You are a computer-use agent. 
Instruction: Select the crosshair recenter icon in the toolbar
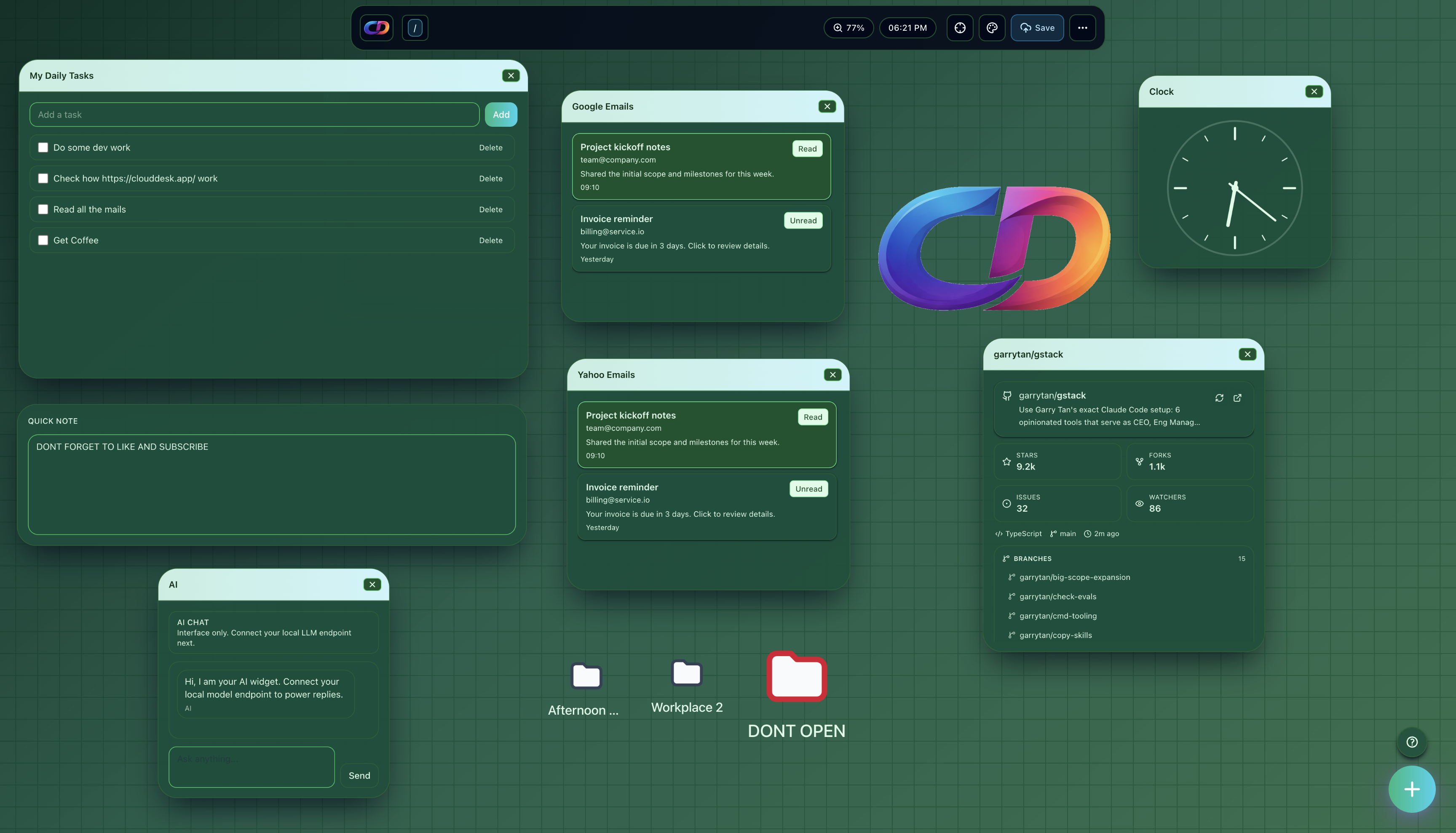tap(959, 27)
